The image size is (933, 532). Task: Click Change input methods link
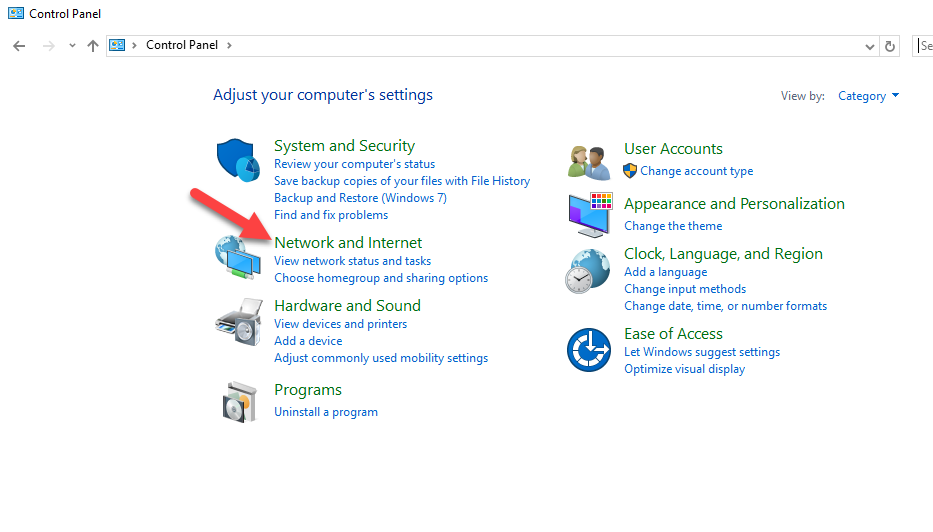tap(685, 289)
